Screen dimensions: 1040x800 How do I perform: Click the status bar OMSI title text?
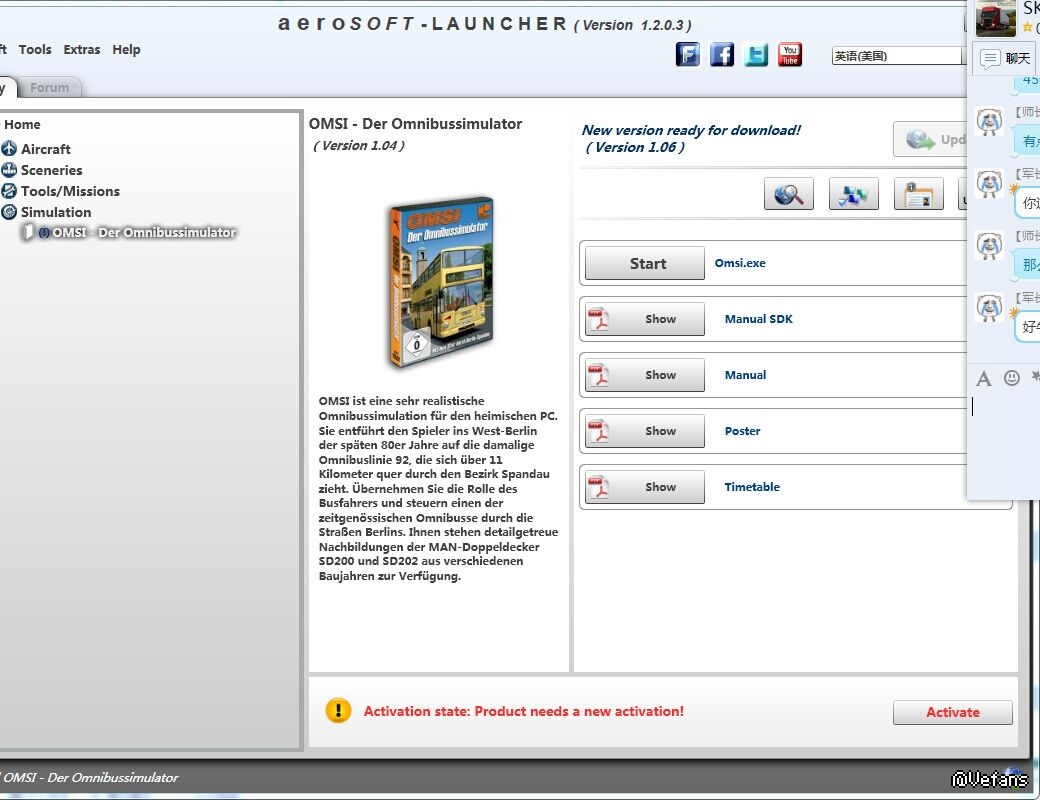tap(90, 777)
